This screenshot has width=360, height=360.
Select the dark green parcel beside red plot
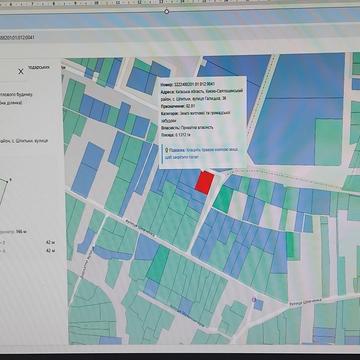click(223, 199)
